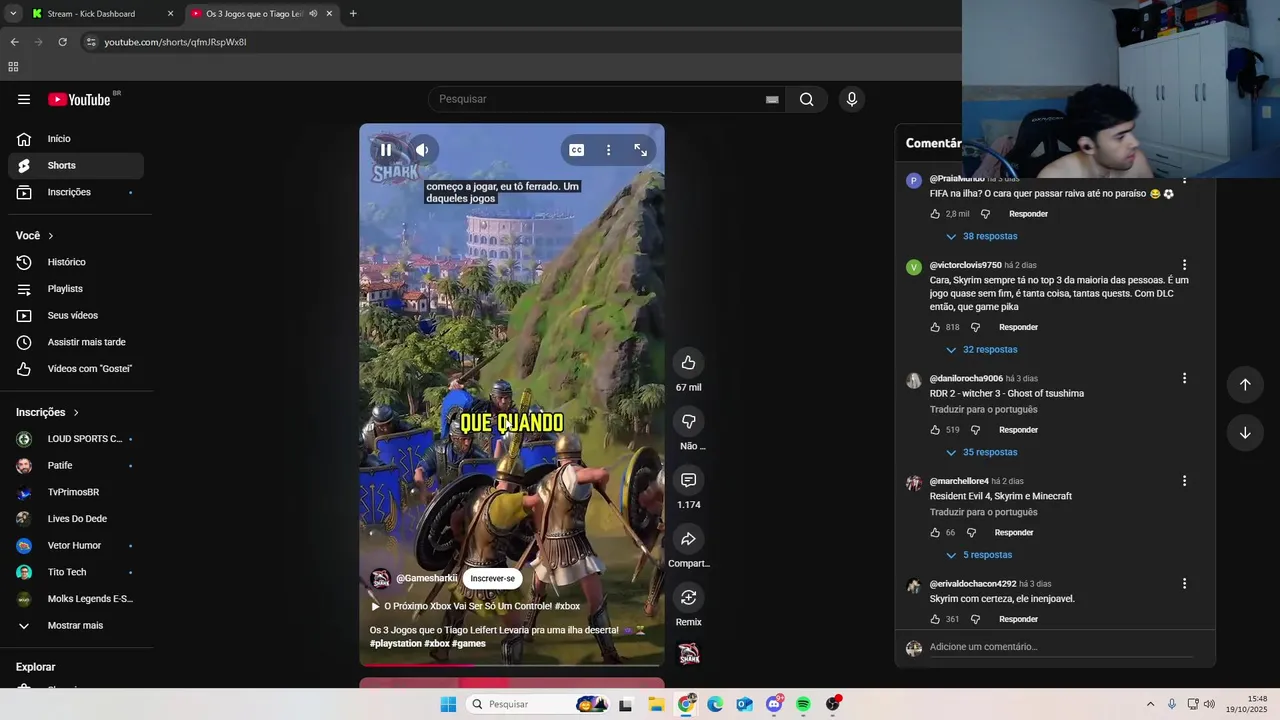Like the Short with 67 mil likes
This screenshot has height=720, width=1280.
[x=688, y=362]
